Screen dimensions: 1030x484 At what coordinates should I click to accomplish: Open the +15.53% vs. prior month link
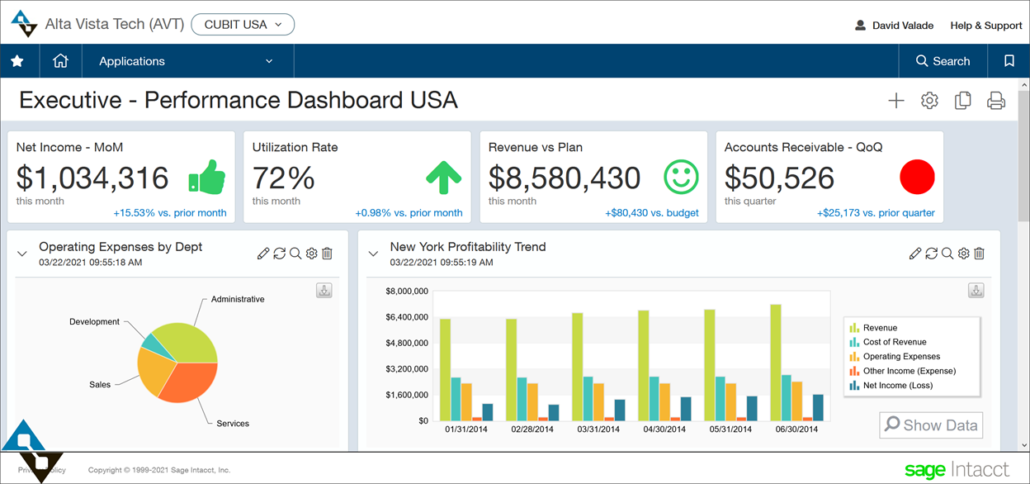pyautogui.click(x=170, y=213)
